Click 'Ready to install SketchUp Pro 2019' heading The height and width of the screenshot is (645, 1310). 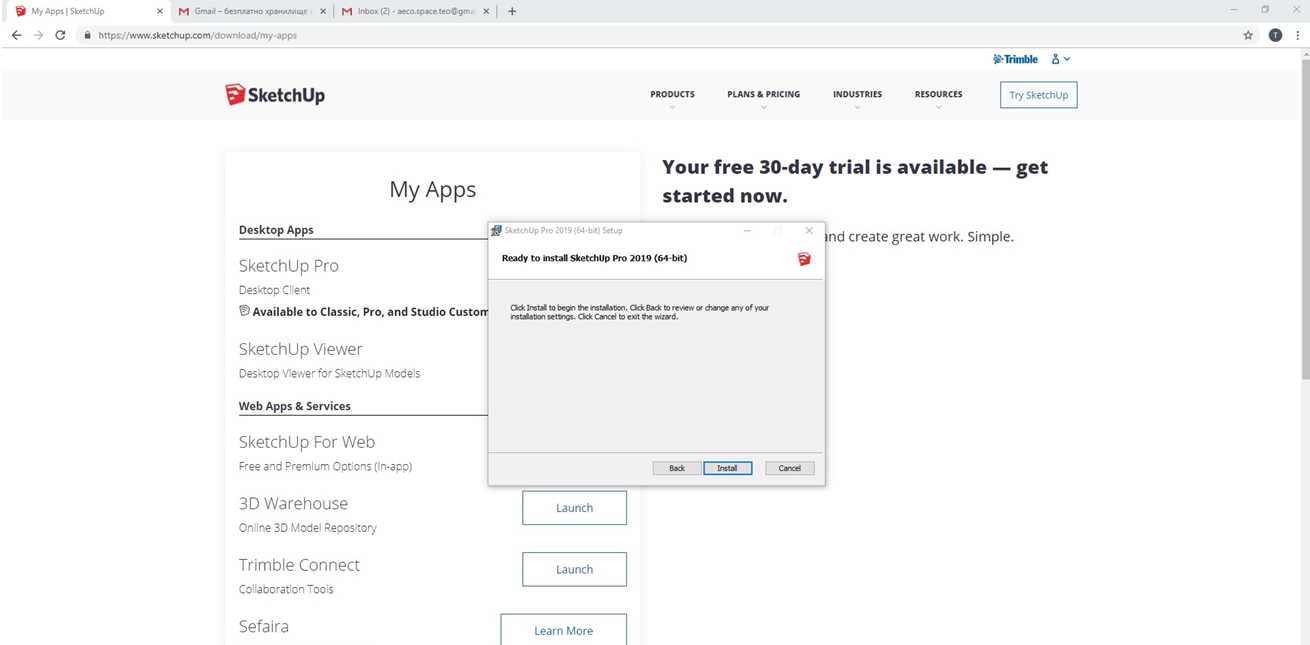pyautogui.click(x=594, y=258)
